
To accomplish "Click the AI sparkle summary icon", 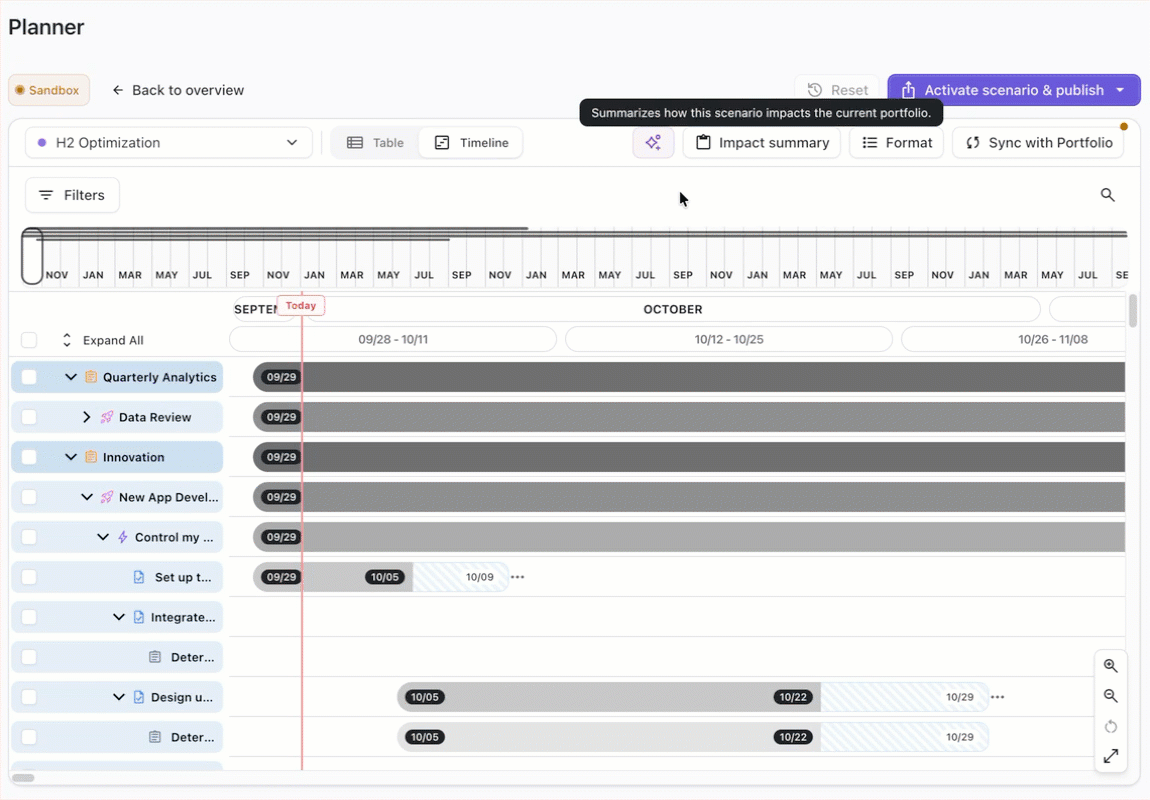I will click(x=653, y=142).
